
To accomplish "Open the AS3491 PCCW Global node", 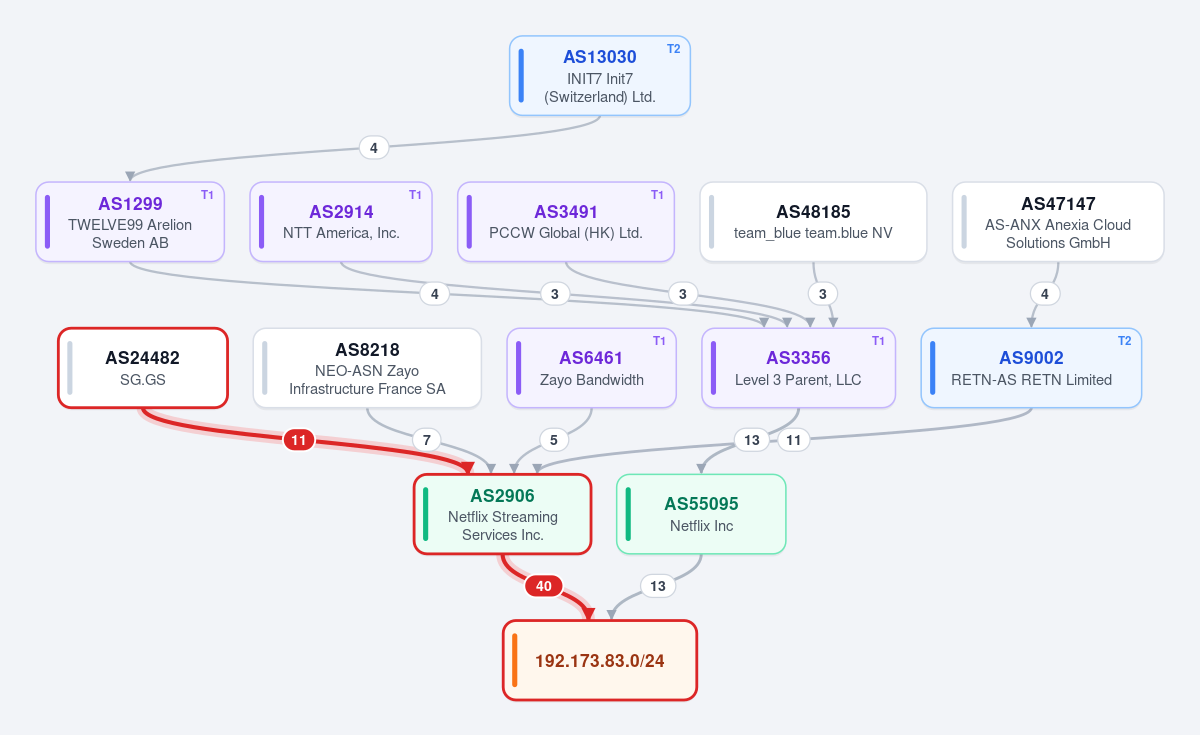I will (566, 222).
